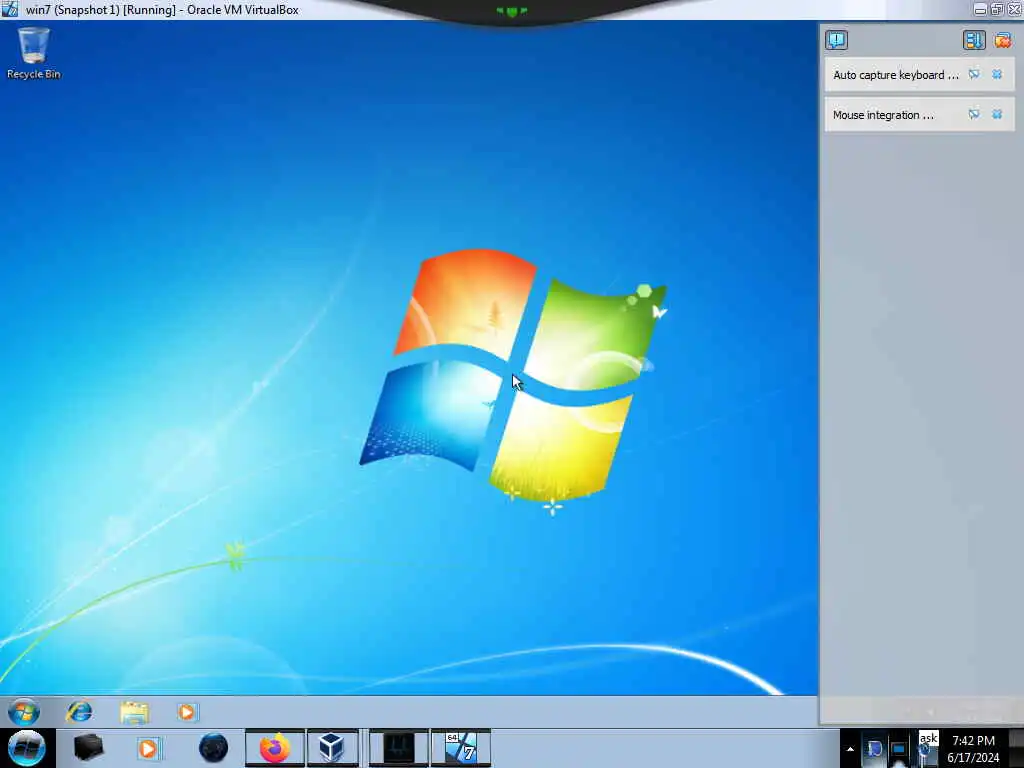The height and width of the screenshot is (768, 1024).
Task: Open the clock showing 7:42 PM
Action: pyautogui.click(x=974, y=748)
